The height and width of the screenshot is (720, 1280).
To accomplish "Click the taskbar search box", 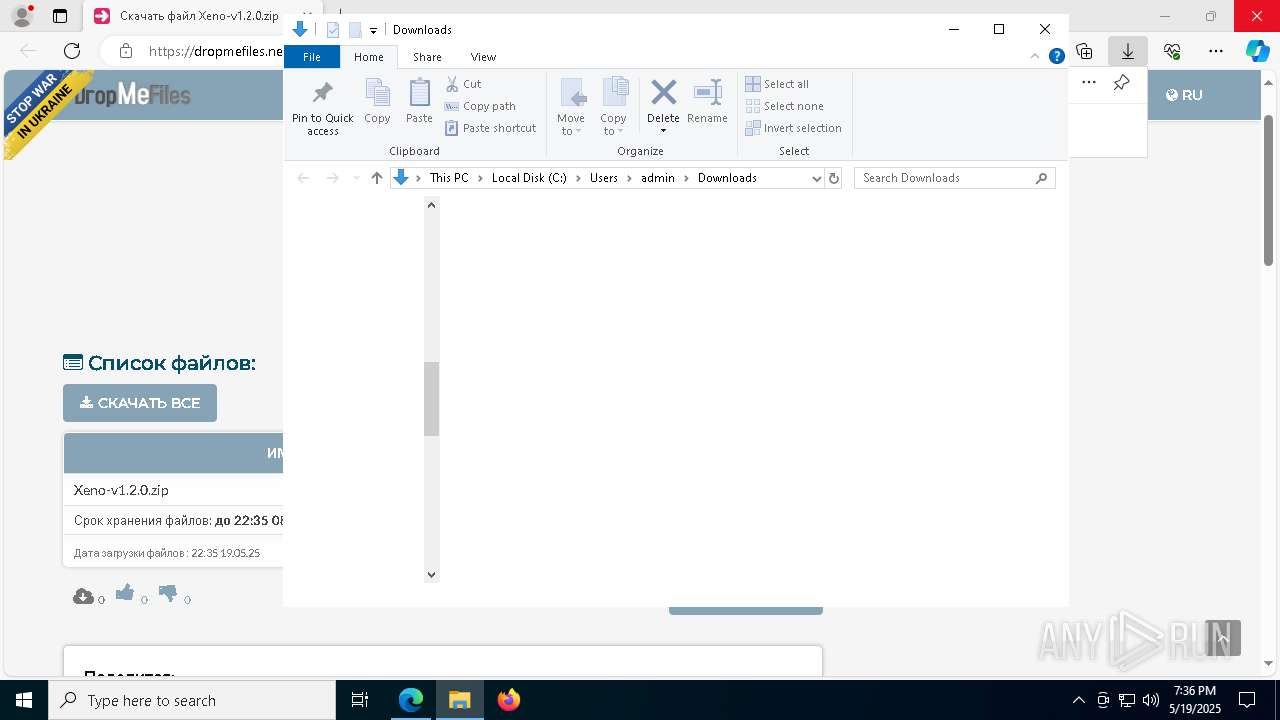I will [x=192, y=700].
